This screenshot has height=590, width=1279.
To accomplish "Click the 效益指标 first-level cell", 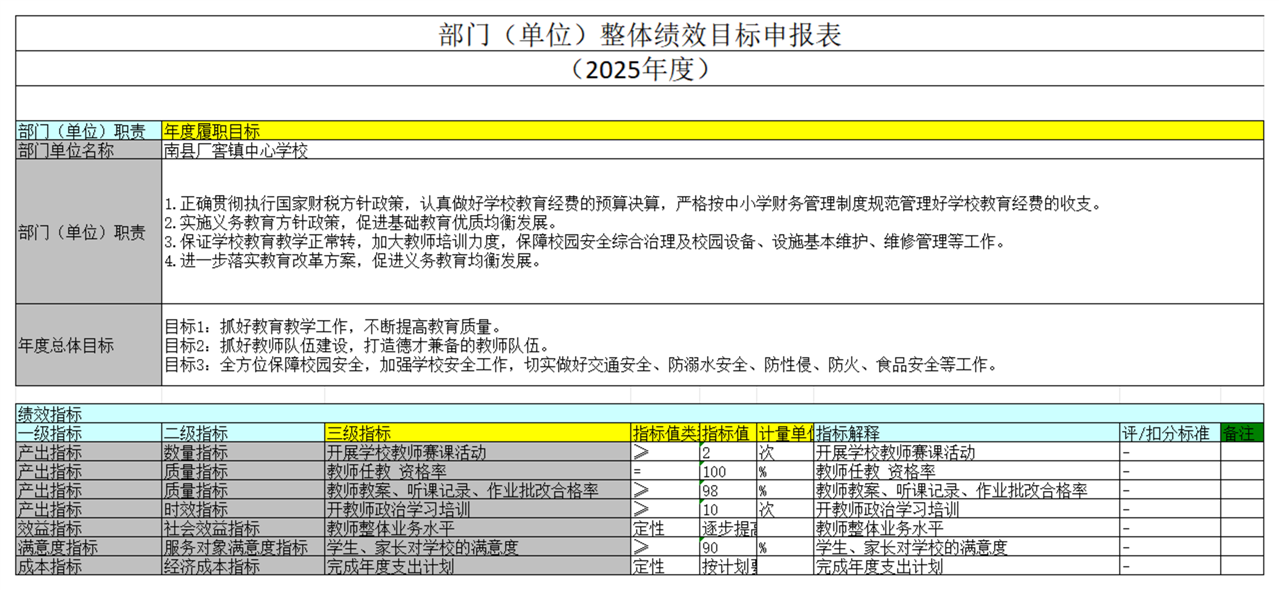I will click(89, 528).
